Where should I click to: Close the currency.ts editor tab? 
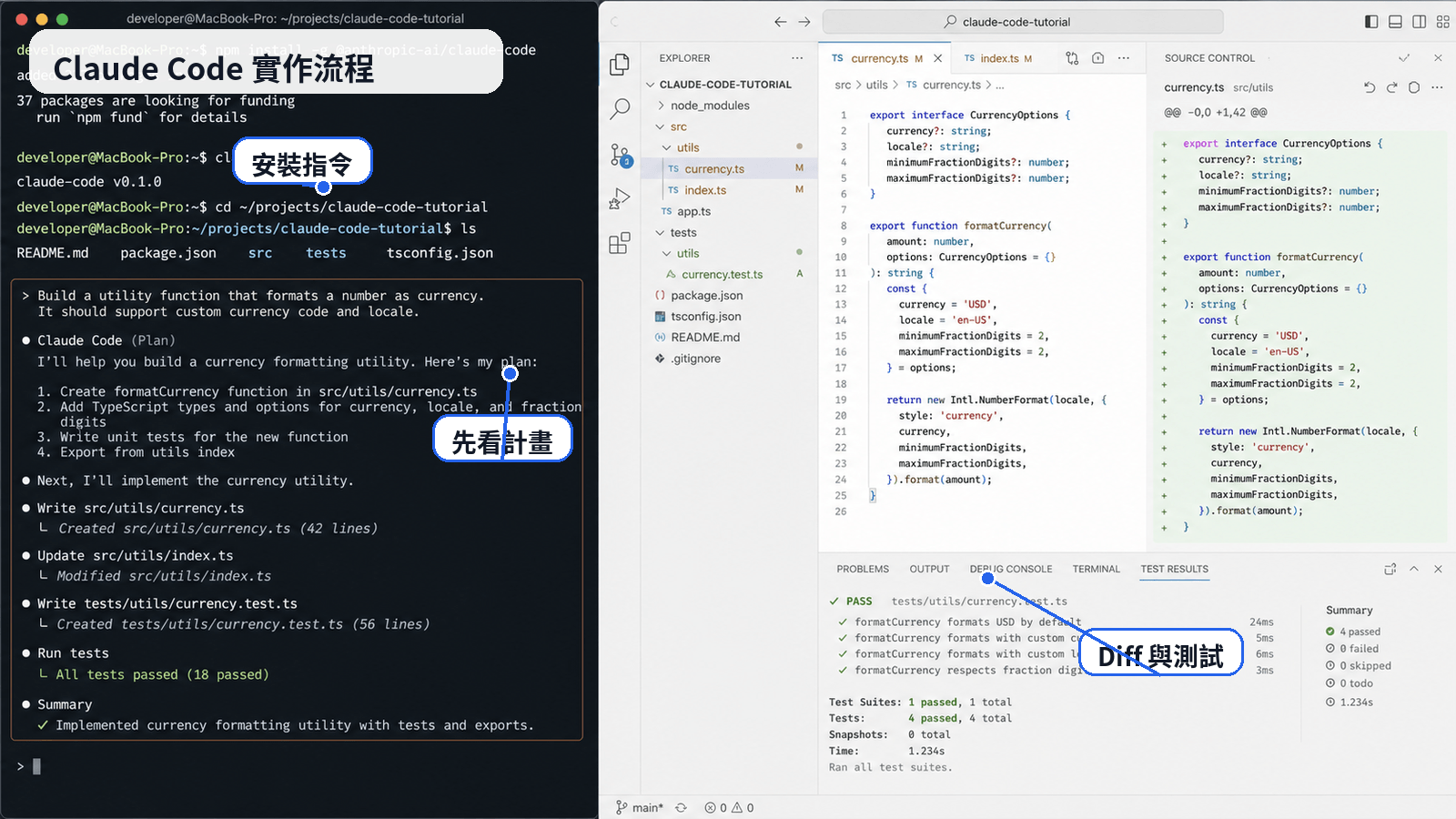(937, 58)
